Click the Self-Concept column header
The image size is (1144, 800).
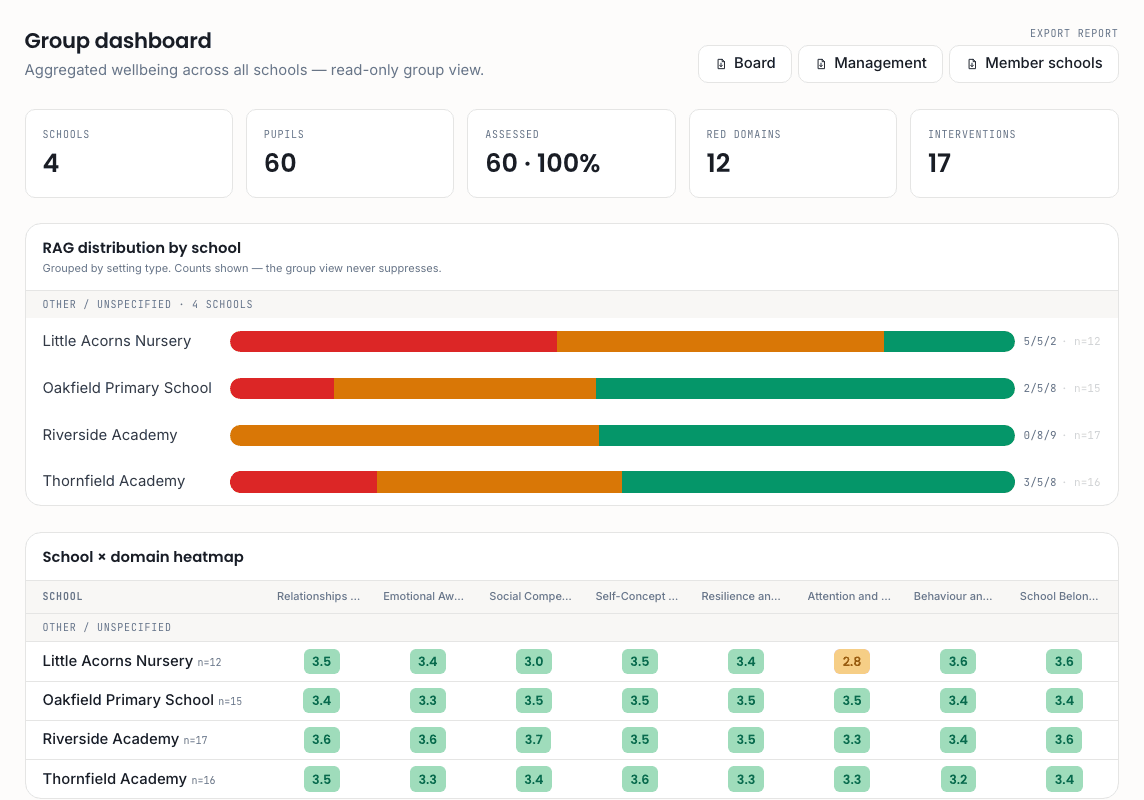(x=637, y=597)
